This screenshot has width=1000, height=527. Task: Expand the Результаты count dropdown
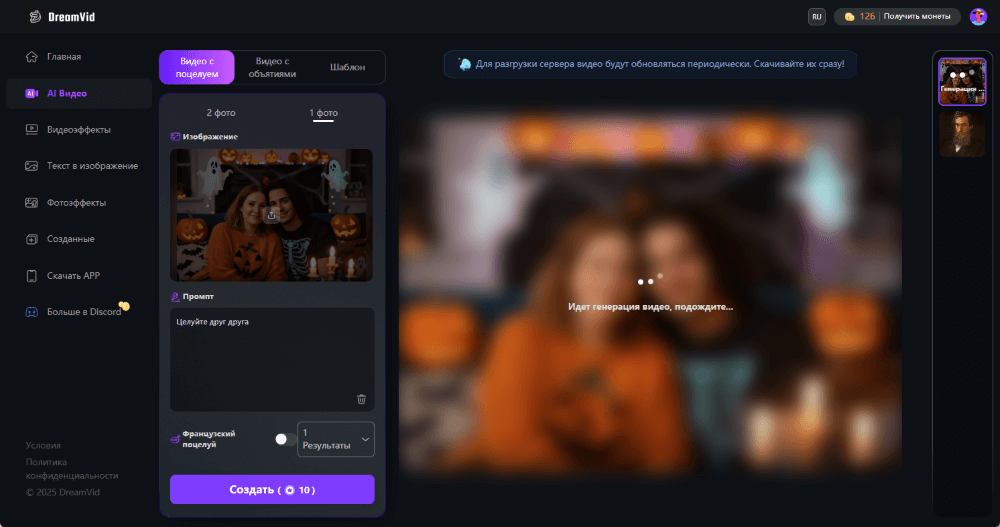coord(336,439)
